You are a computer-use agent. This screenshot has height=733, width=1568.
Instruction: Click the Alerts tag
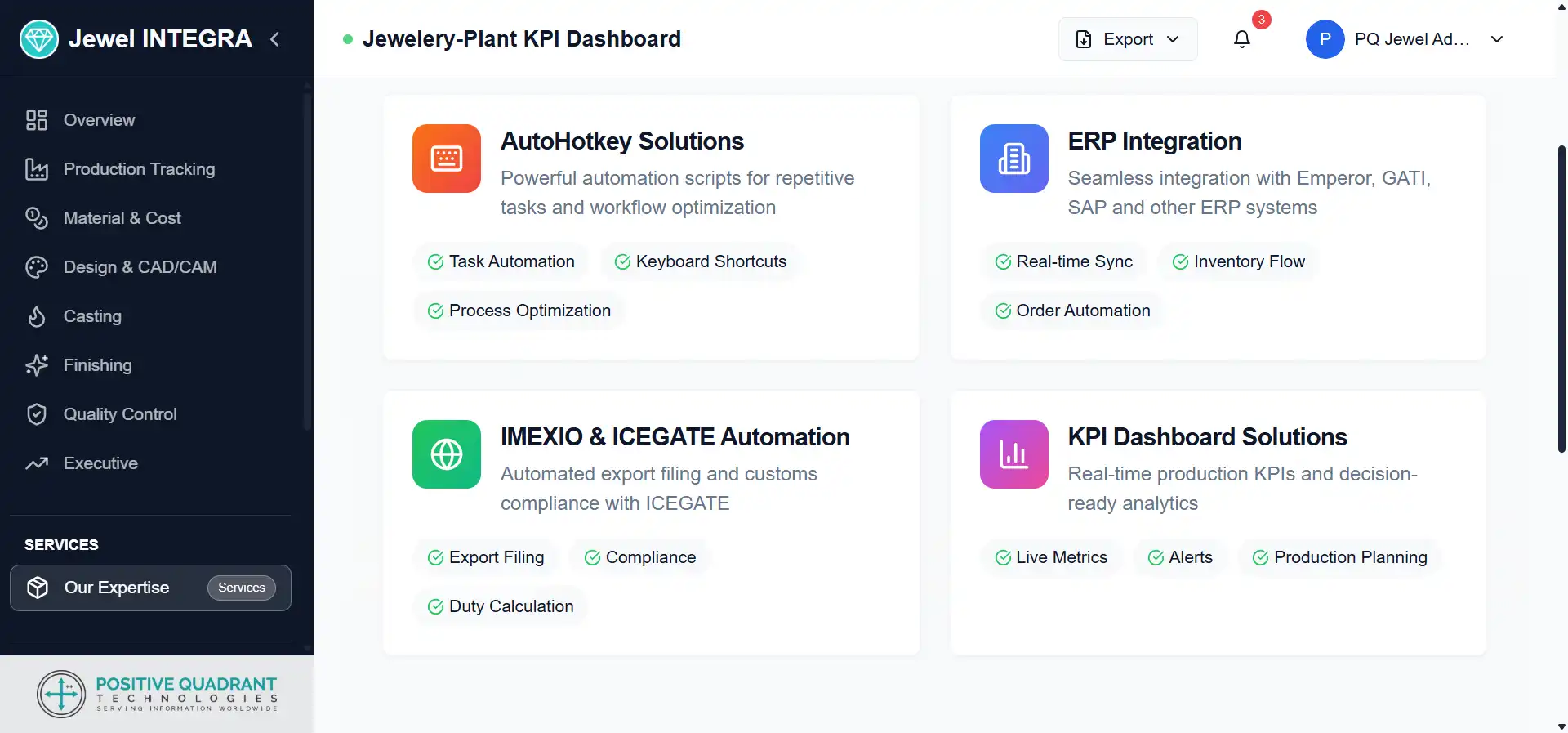click(1180, 557)
